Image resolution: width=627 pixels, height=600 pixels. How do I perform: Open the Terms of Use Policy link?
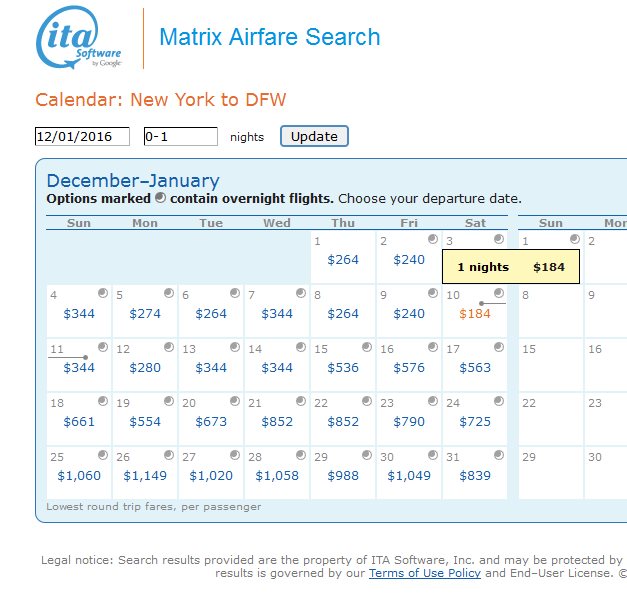click(424, 573)
